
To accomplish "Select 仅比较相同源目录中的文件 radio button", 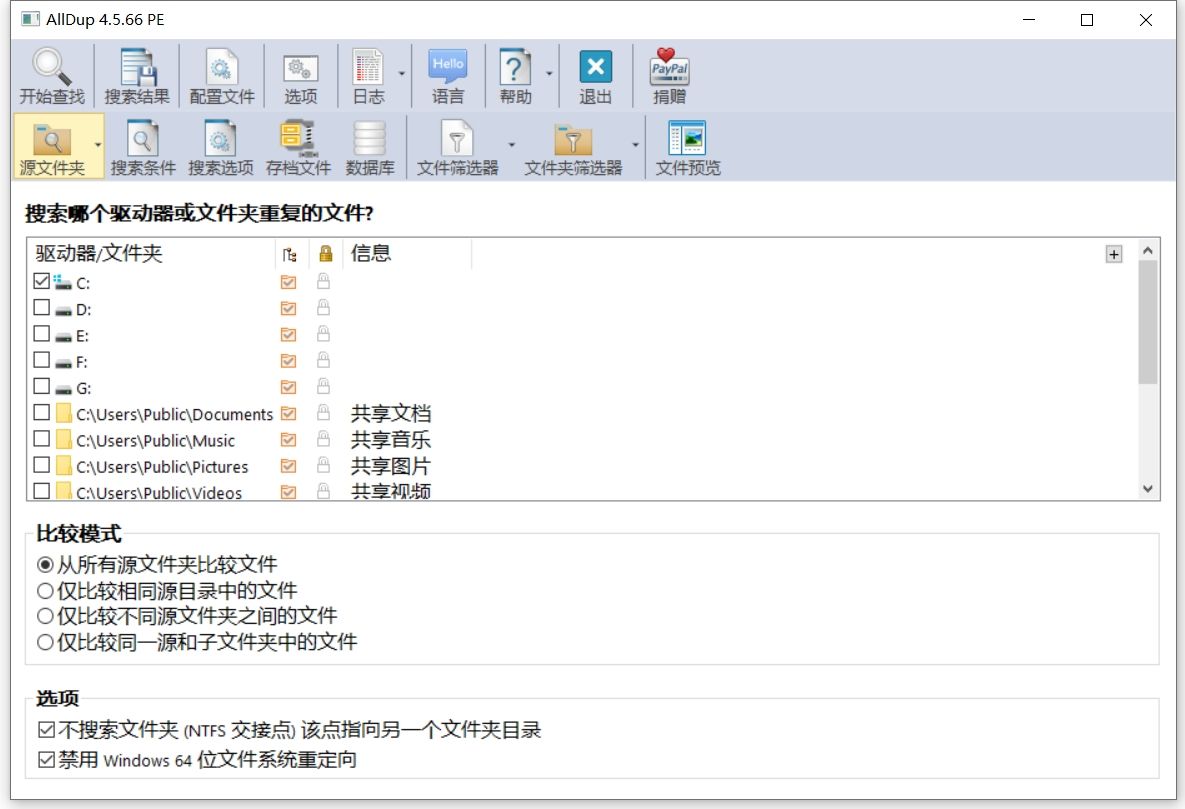I will pos(45,590).
